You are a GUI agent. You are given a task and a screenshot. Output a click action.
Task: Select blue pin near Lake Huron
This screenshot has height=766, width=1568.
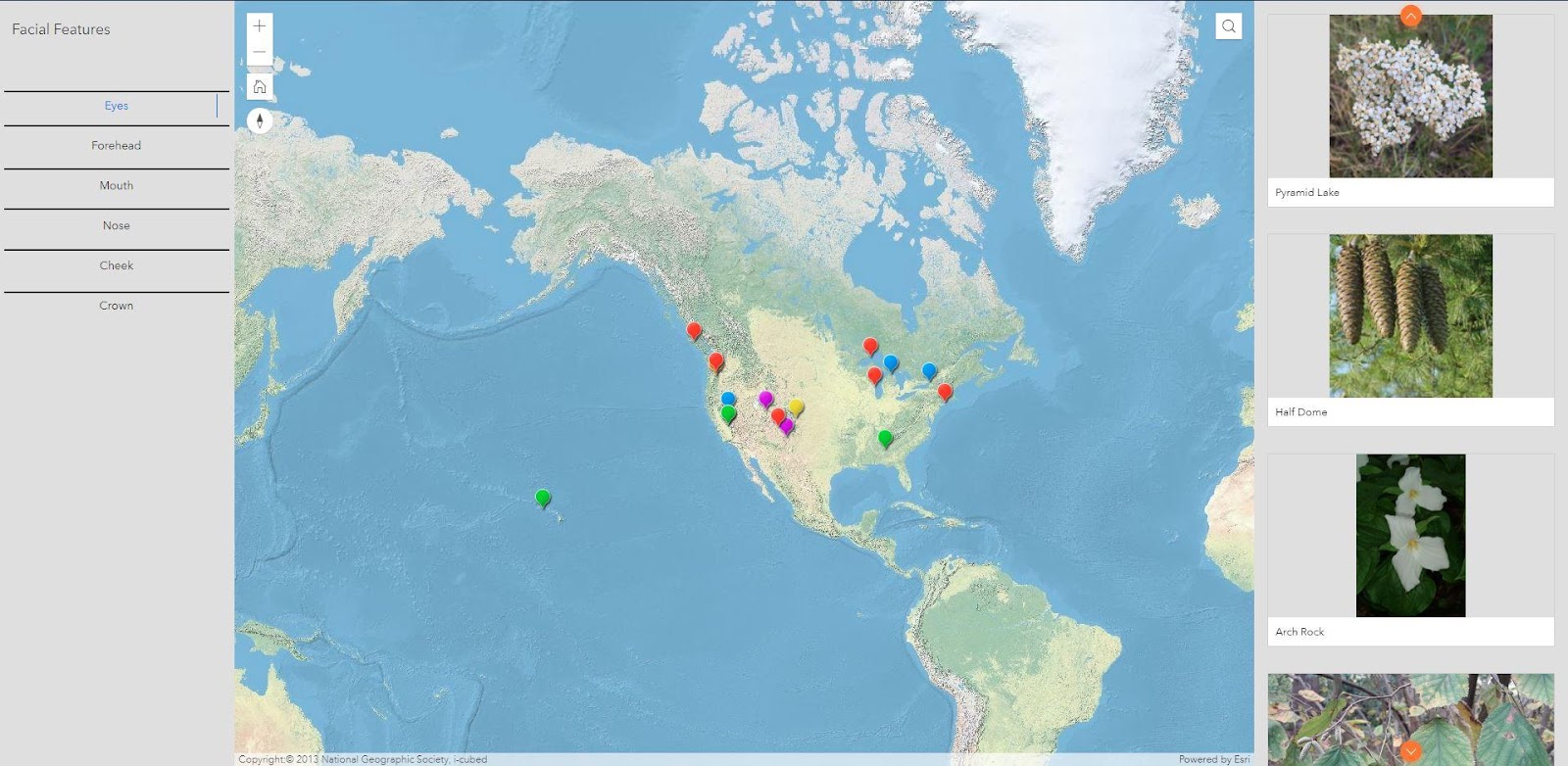click(891, 363)
